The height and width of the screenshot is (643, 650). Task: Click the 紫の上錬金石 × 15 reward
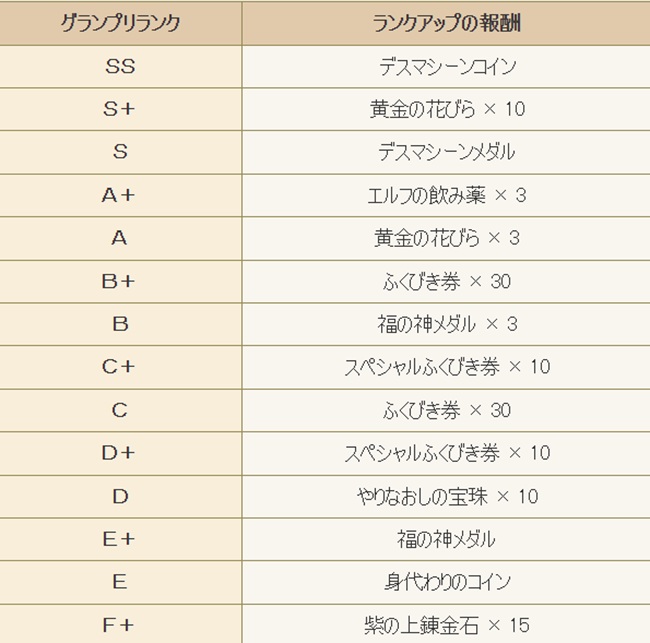(x=447, y=625)
